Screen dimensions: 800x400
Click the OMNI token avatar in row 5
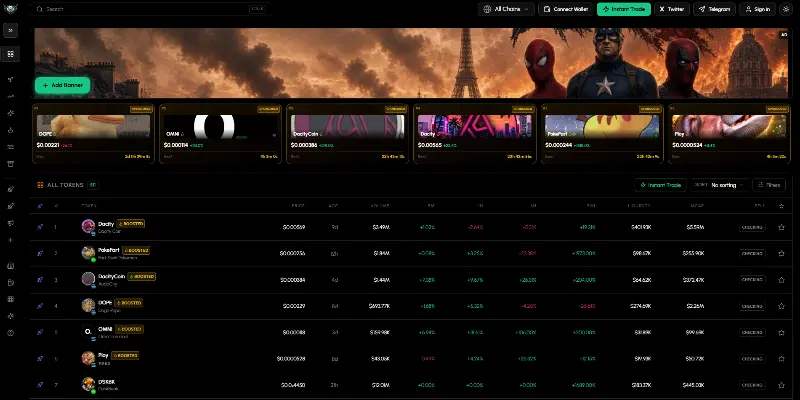click(88, 331)
